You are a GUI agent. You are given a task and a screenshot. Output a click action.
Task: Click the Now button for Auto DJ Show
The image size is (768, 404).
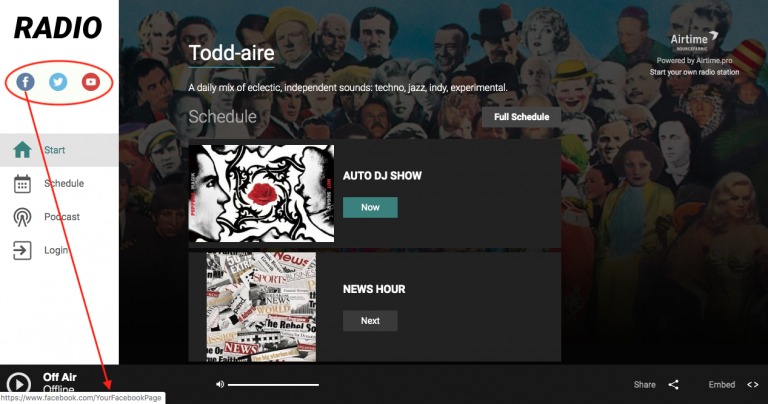point(370,208)
